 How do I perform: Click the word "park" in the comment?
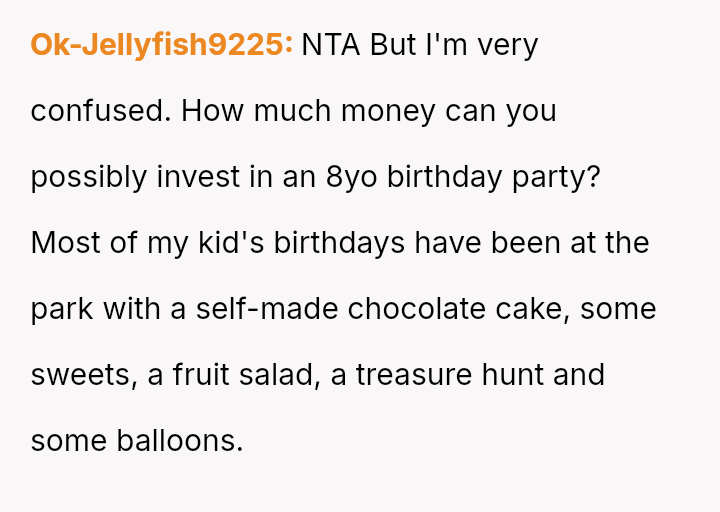tap(62, 309)
